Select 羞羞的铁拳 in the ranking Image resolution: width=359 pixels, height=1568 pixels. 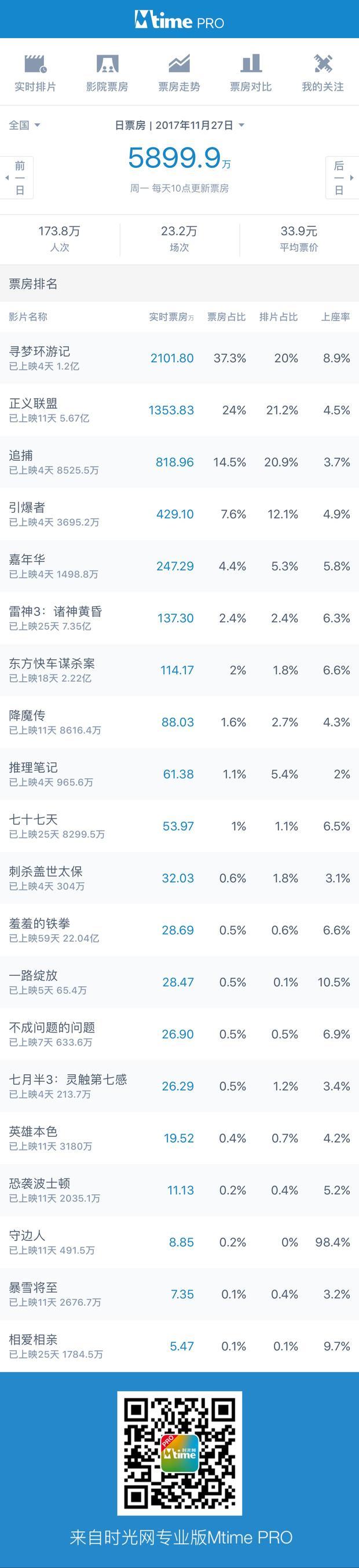click(179, 930)
